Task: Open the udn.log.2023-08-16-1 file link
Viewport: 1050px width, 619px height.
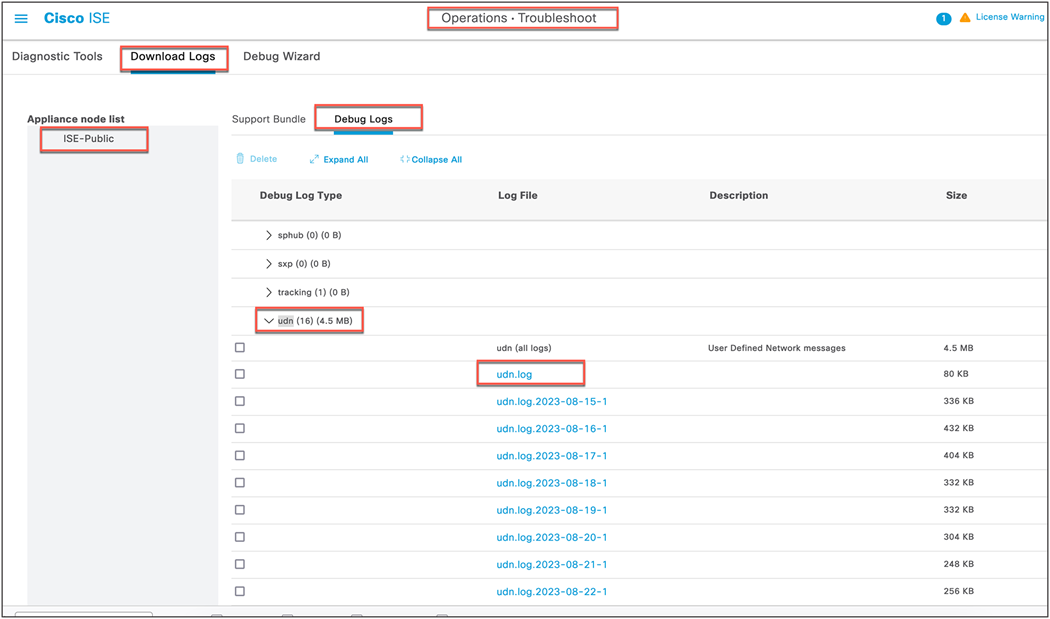Action: click(x=552, y=429)
